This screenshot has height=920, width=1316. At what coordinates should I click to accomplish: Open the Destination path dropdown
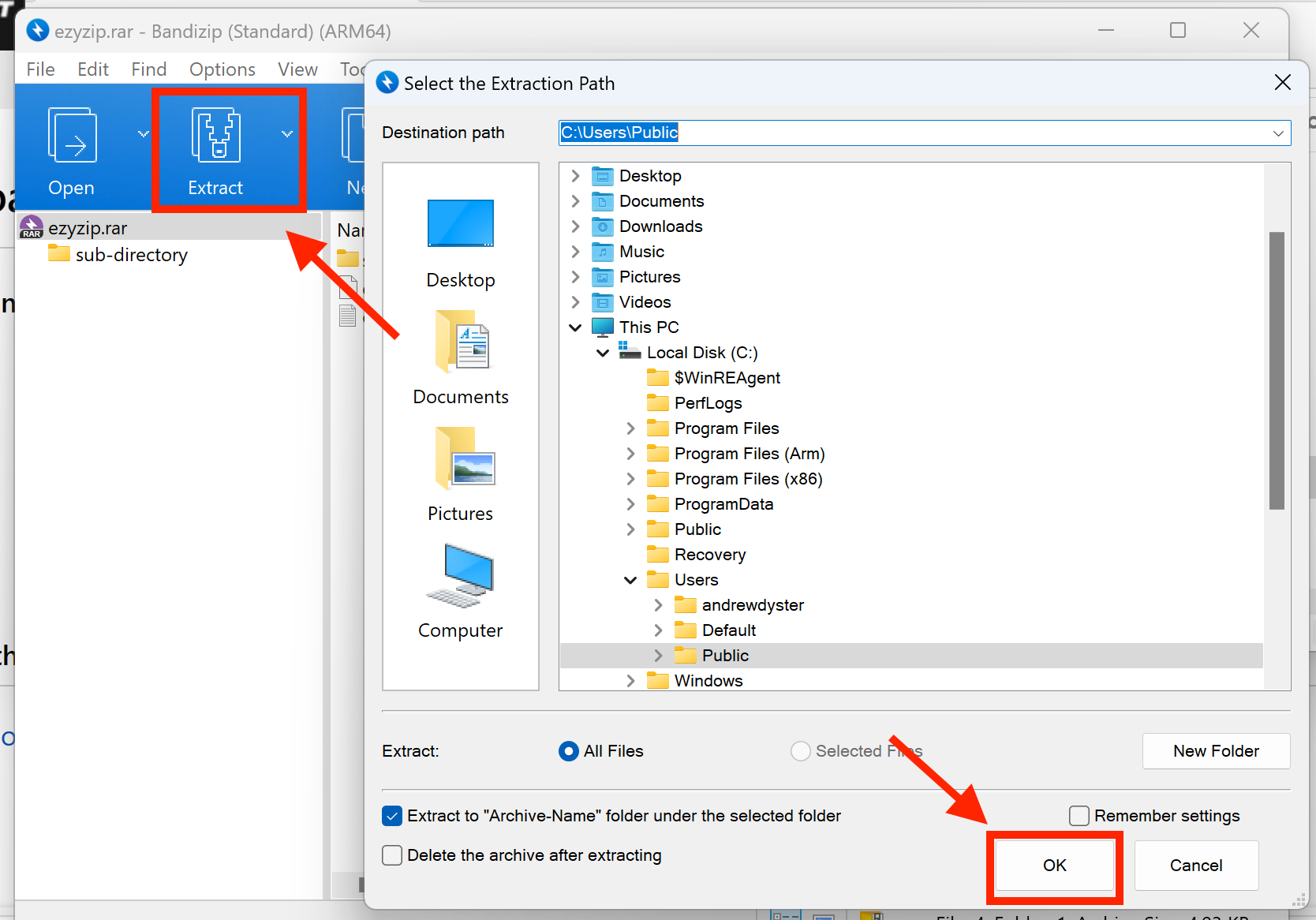tap(1278, 133)
